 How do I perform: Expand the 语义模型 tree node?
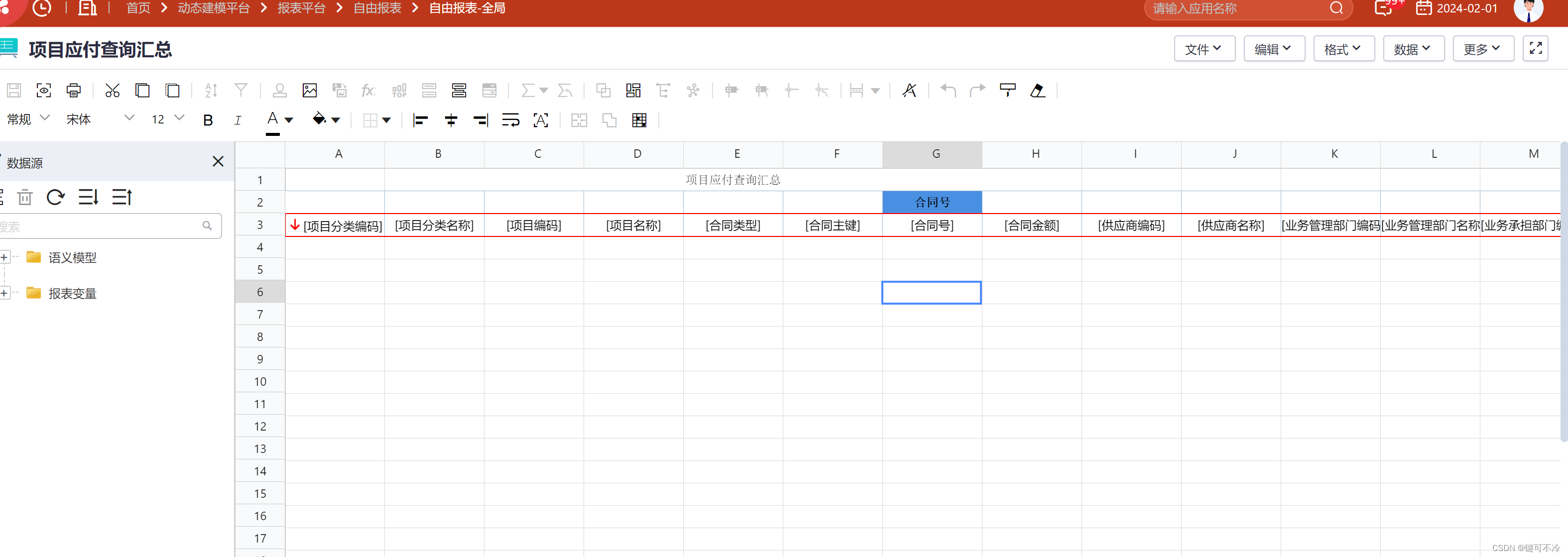(x=4, y=257)
